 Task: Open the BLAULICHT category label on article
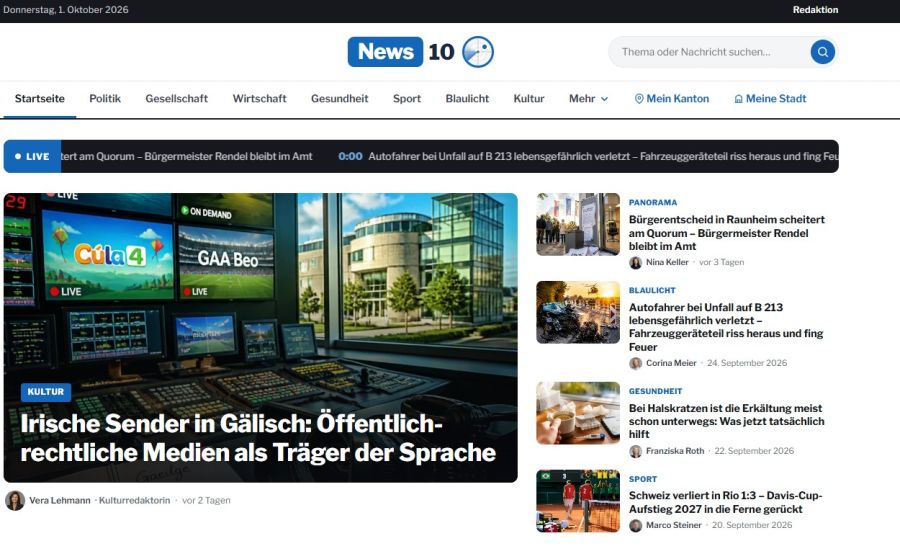coord(652,290)
